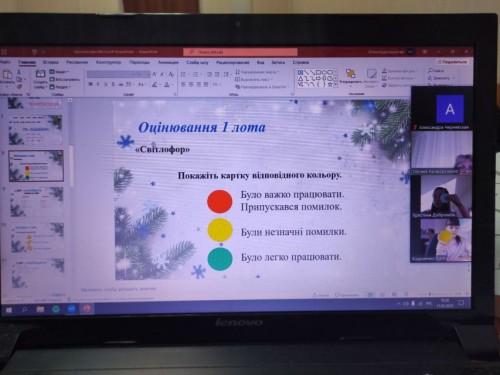Switch to the Слайд-шоу ribbon tab

(198, 62)
